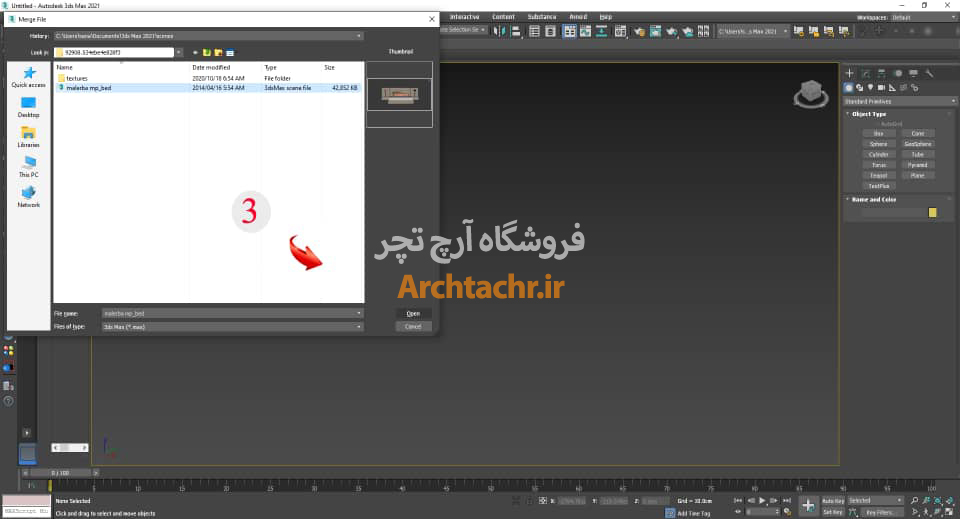Create a Box primitive
The image size is (960, 519).
879,133
